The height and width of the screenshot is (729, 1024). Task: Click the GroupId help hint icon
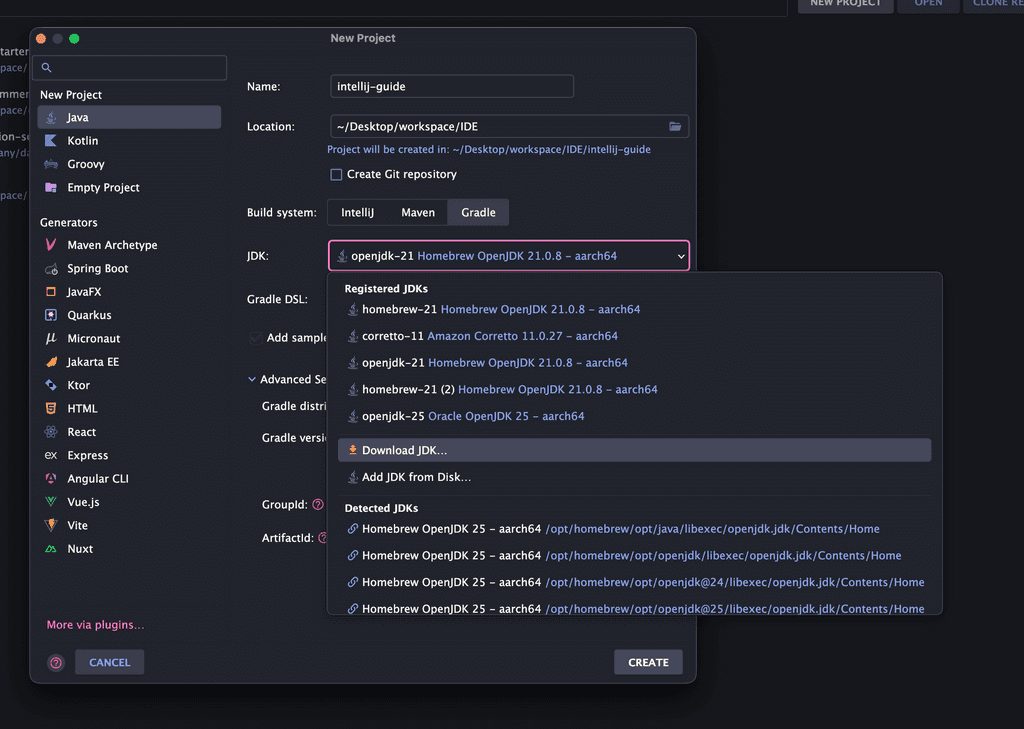tap(318, 506)
